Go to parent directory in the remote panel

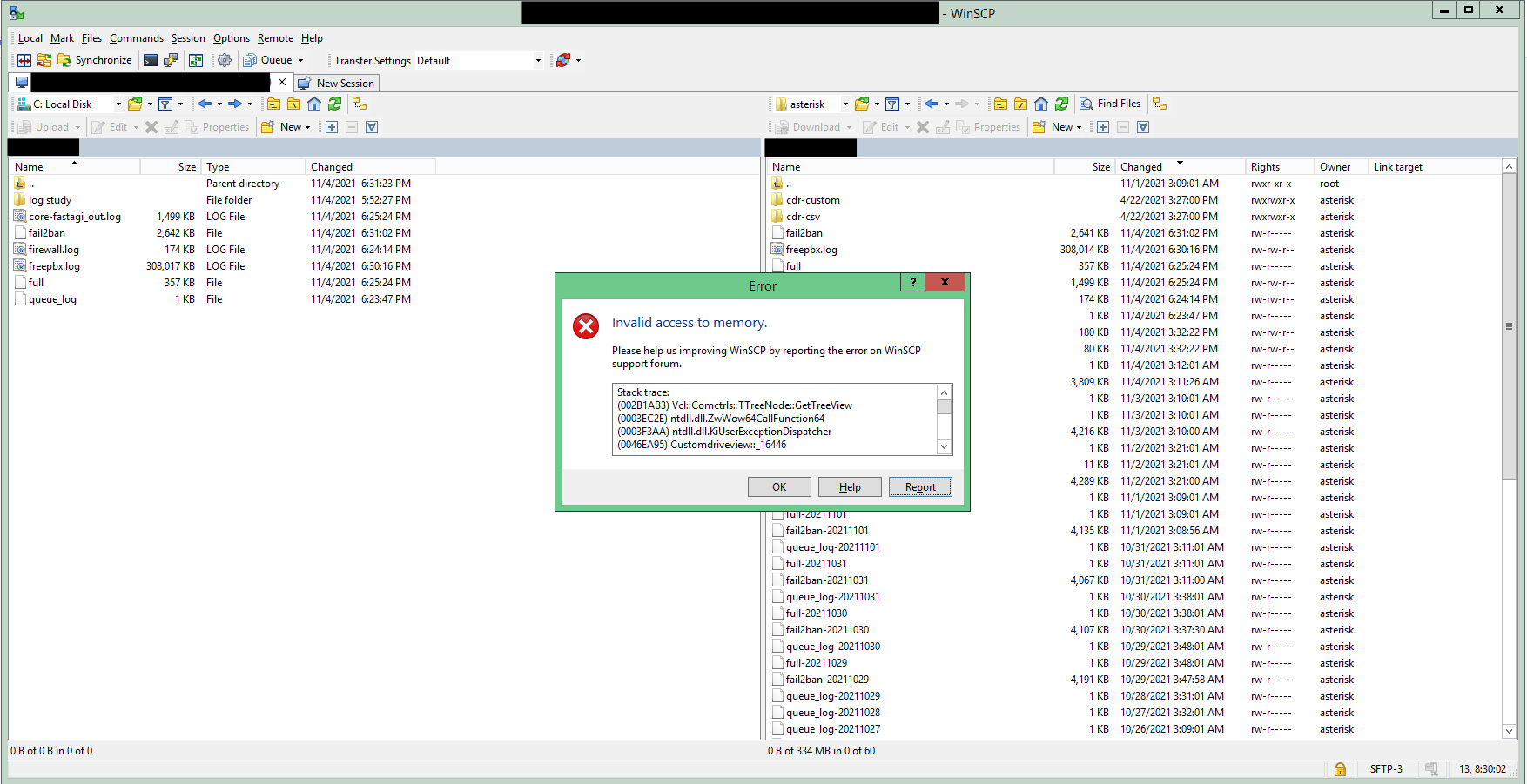point(1000,104)
